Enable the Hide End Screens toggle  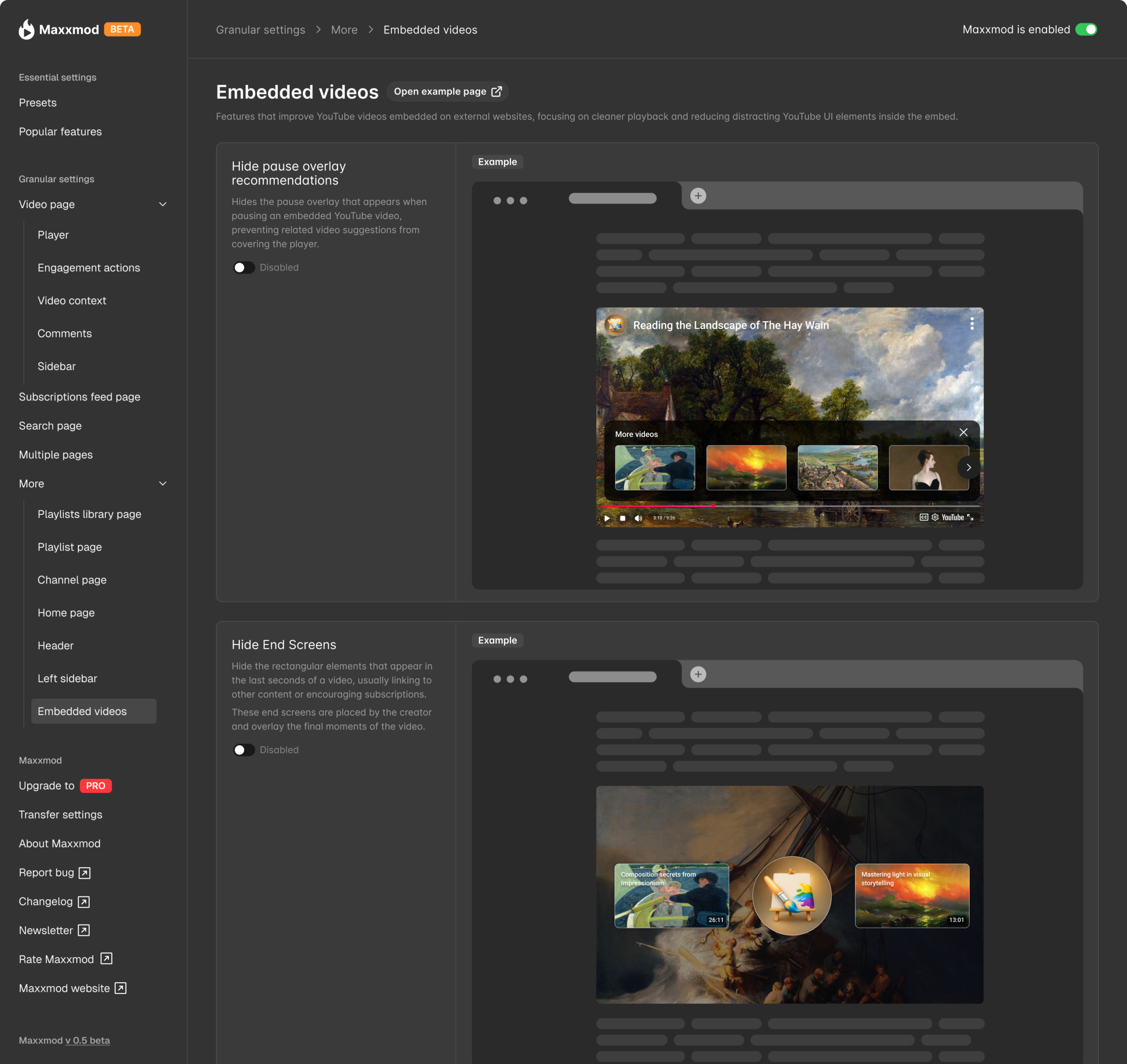(x=243, y=750)
